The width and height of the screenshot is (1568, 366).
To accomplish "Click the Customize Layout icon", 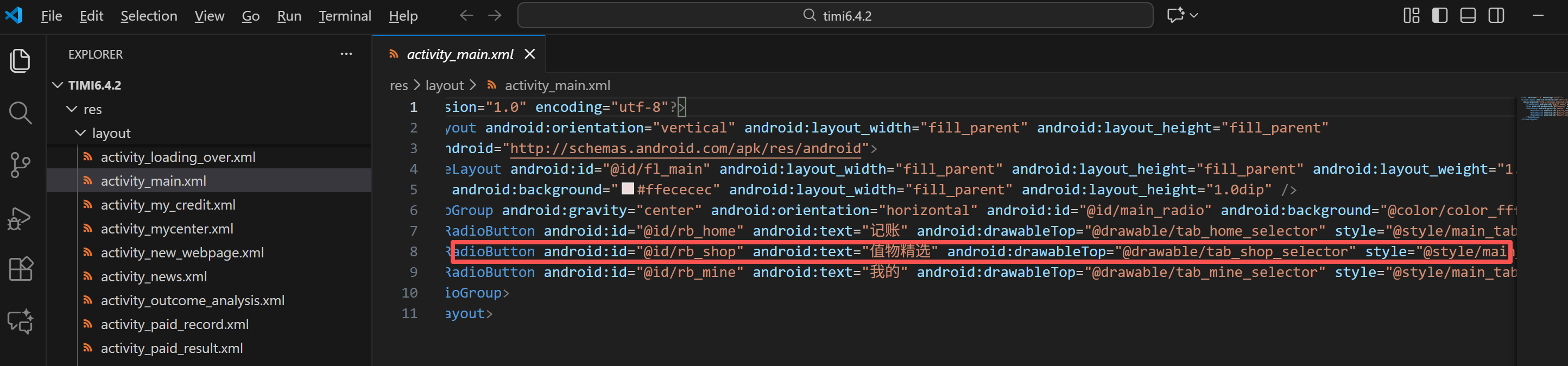I will pos(1411,16).
